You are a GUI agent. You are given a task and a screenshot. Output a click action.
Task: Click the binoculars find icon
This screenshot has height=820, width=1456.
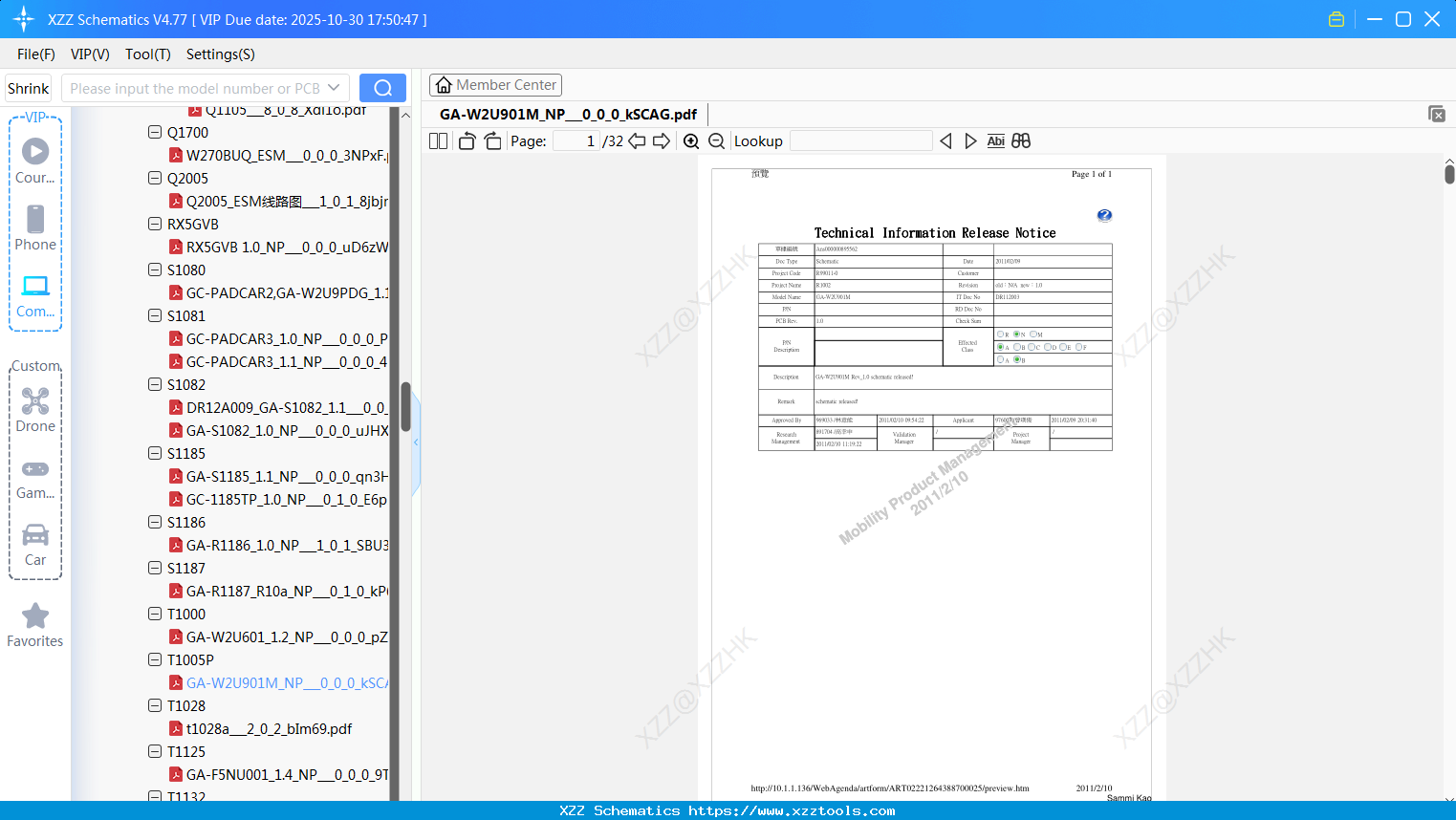1021,141
